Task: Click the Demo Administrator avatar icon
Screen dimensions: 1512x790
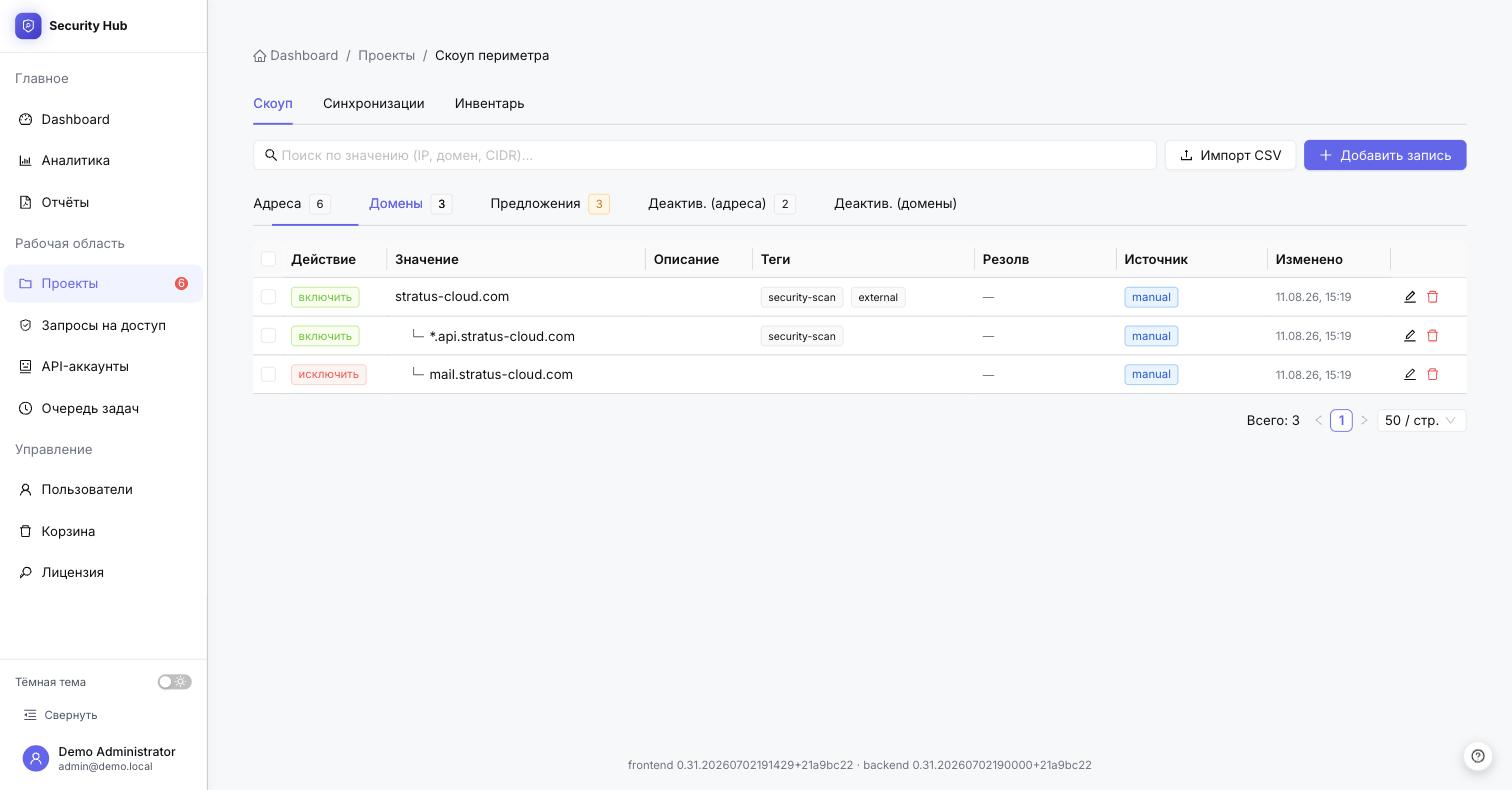Action: (x=36, y=759)
